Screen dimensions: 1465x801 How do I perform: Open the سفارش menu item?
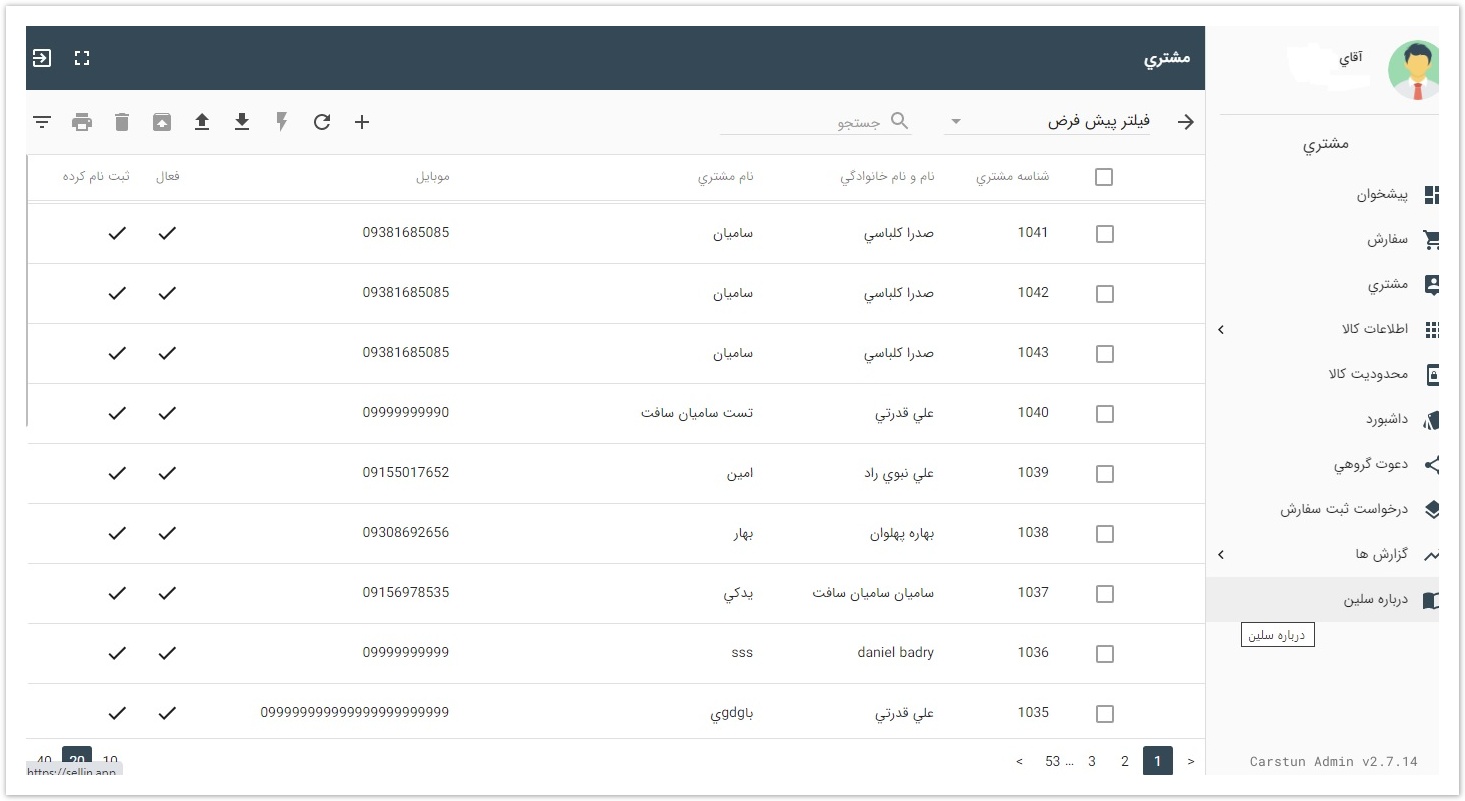1322,240
